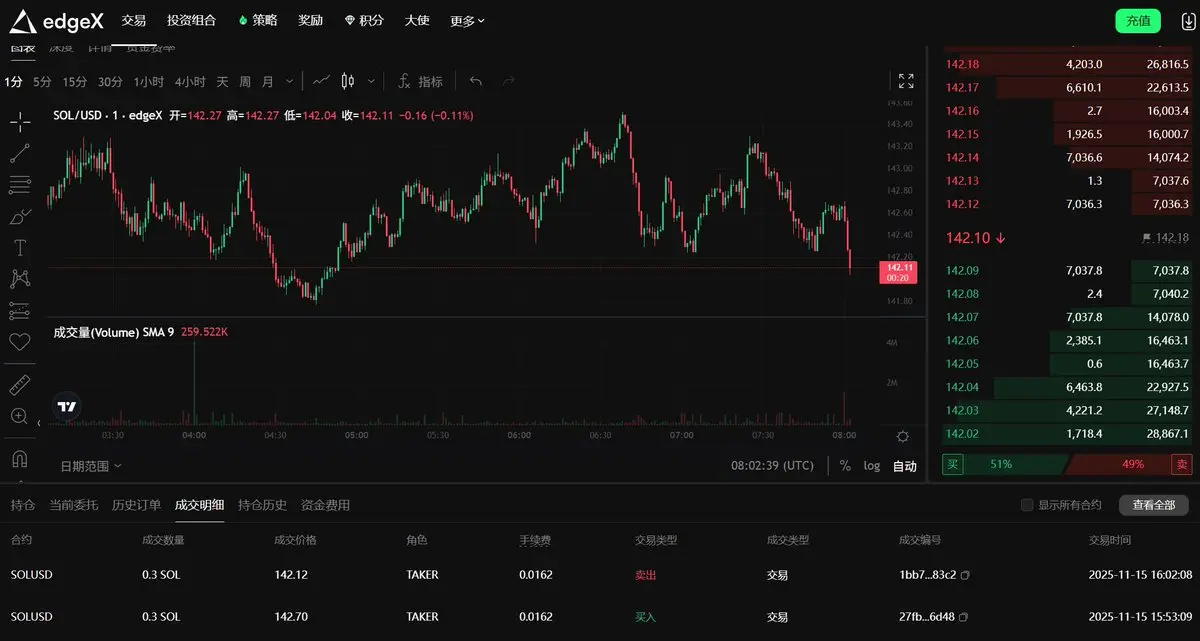Click the 指标 indicators button

pyautogui.click(x=430, y=81)
